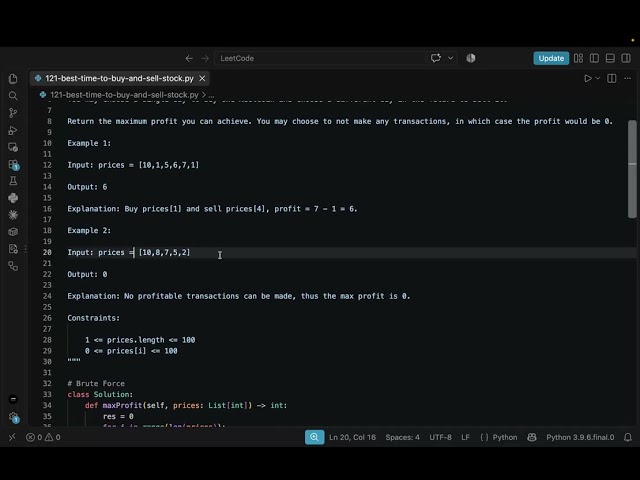Viewport: 640px width, 480px height.
Task: Click the LeetCode command center search field
Action: pyautogui.click(x=336, y=58)
